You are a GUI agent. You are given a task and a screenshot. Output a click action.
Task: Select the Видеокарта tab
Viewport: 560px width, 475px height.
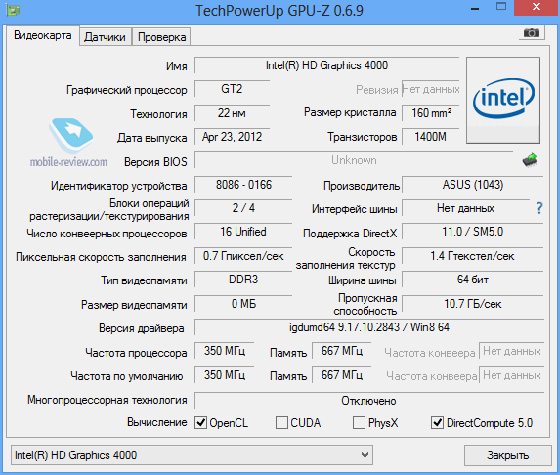(42, 35)
